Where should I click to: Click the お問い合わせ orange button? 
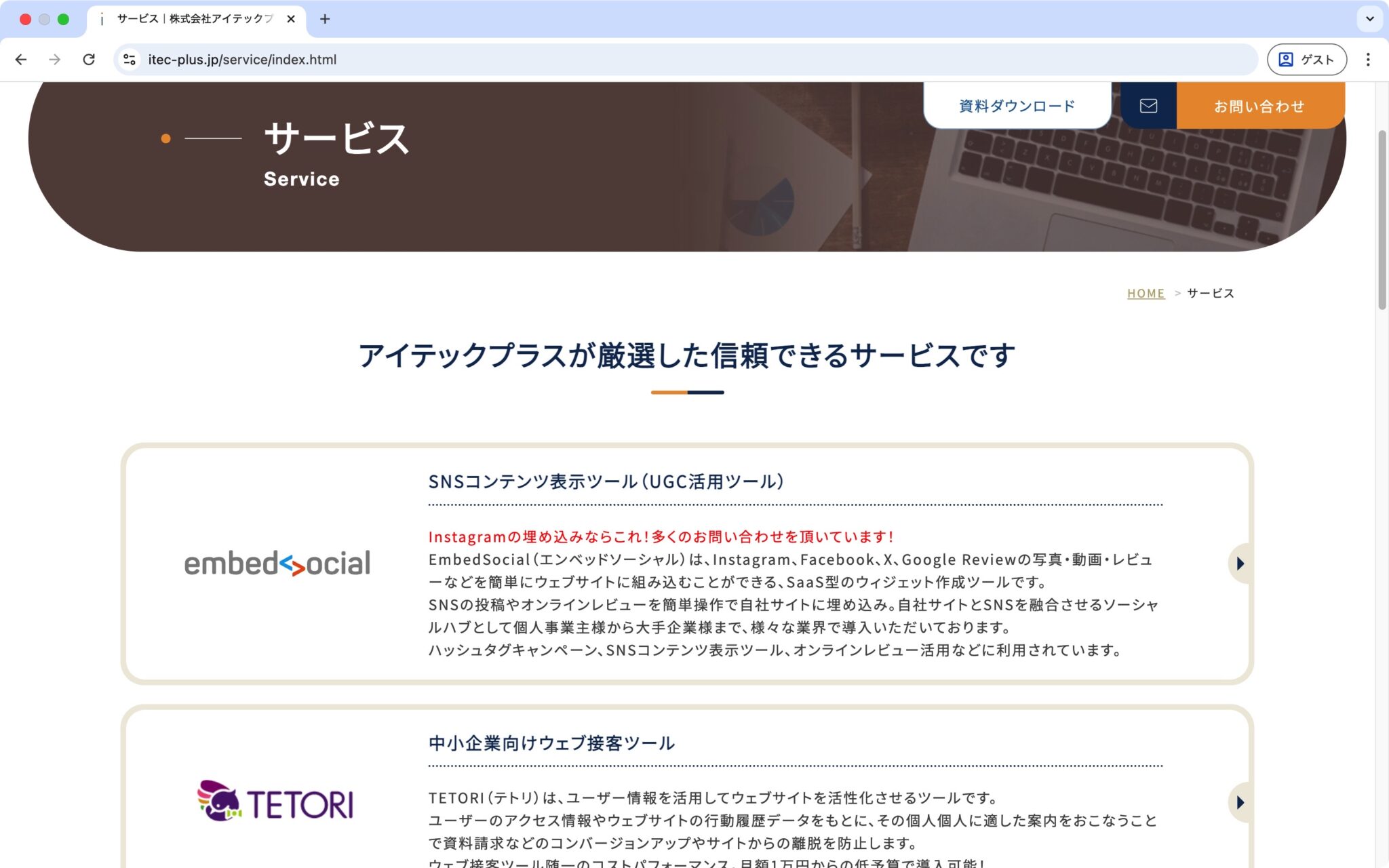tap(1259, 106)
